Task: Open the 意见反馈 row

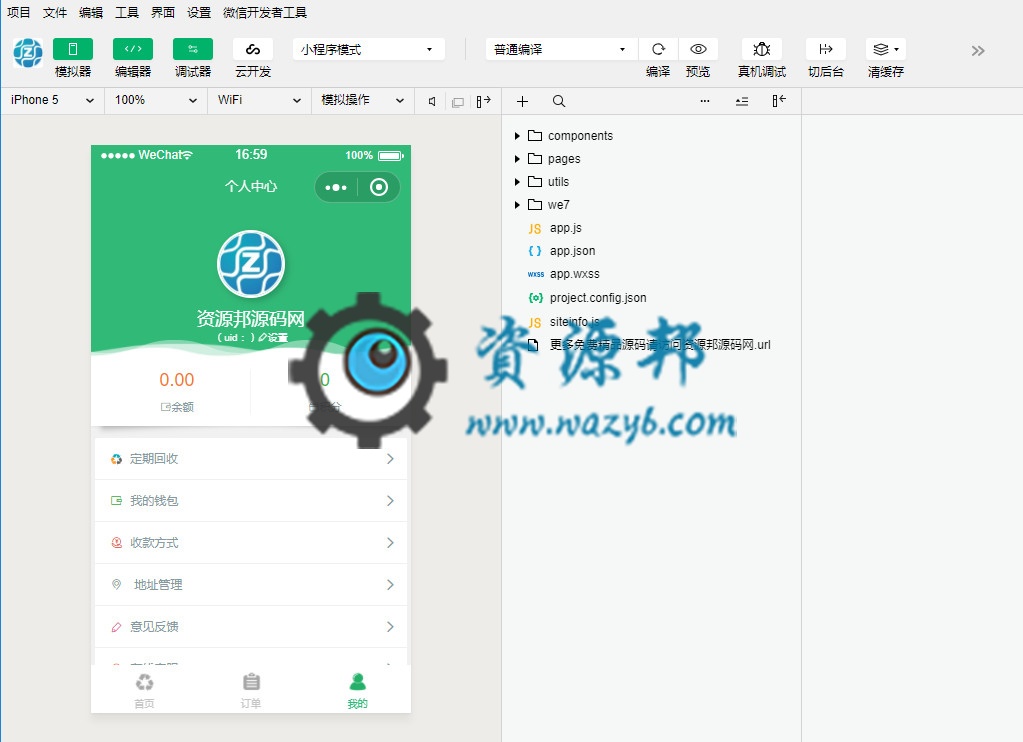Action: [251, 626]
